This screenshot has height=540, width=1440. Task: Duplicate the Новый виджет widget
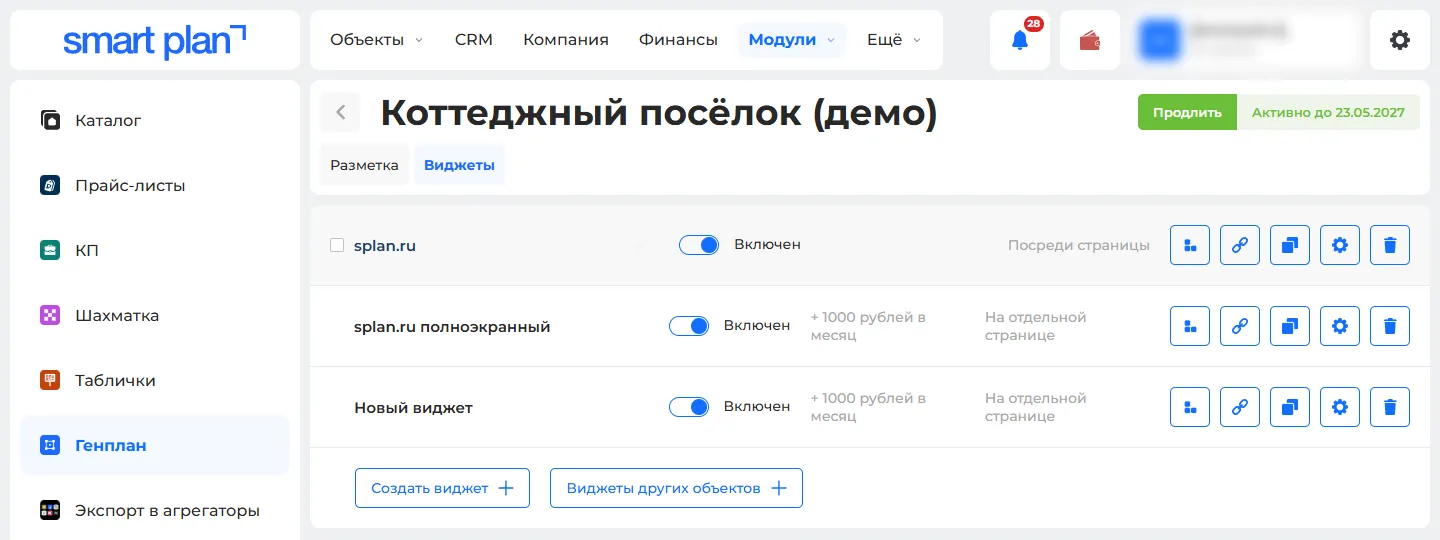coord(1290,407)
